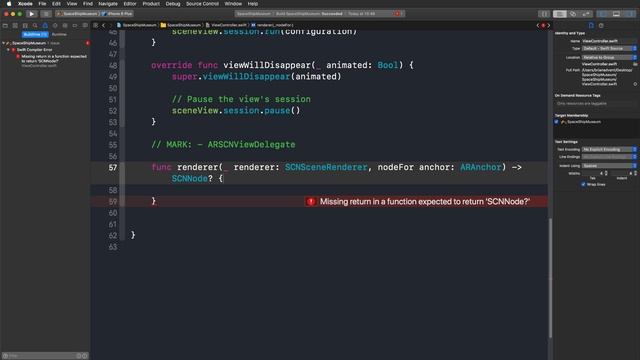
Task: Open the Find navigator magnifier icon
Action: click(35, 25)
